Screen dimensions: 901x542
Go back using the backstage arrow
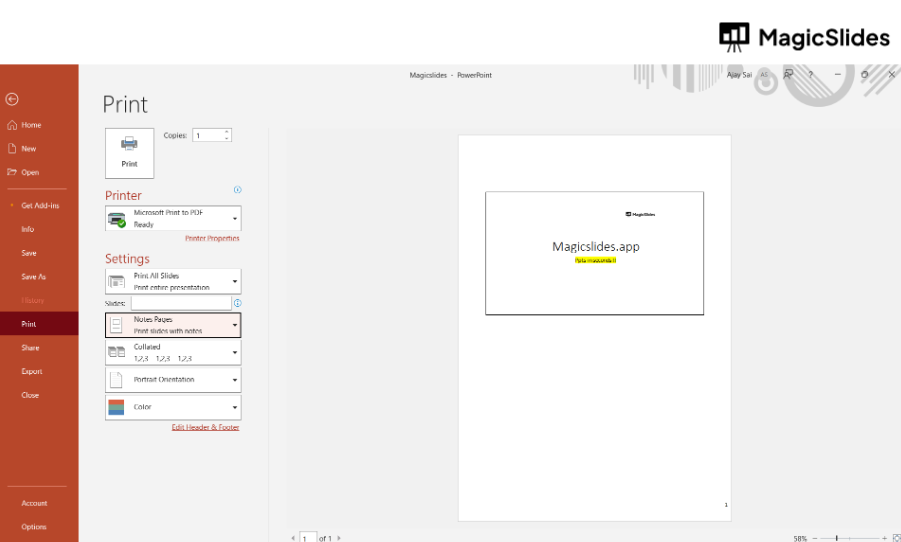click(x=11, y=99)
